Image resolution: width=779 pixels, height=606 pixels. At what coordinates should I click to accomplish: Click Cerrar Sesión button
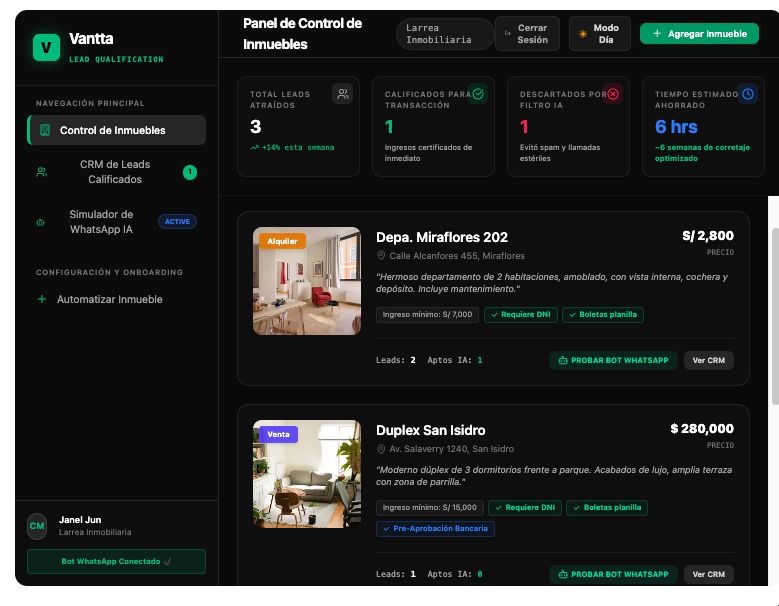[527, 34]
